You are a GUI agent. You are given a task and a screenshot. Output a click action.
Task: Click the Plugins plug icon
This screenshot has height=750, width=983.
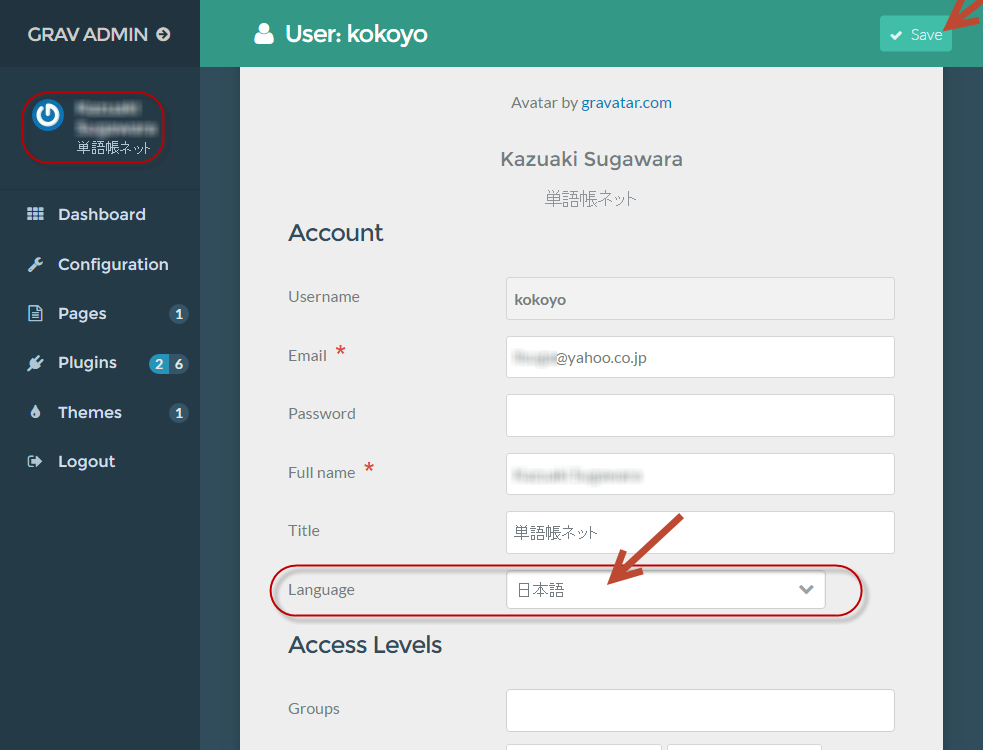(x=35, y=363)
